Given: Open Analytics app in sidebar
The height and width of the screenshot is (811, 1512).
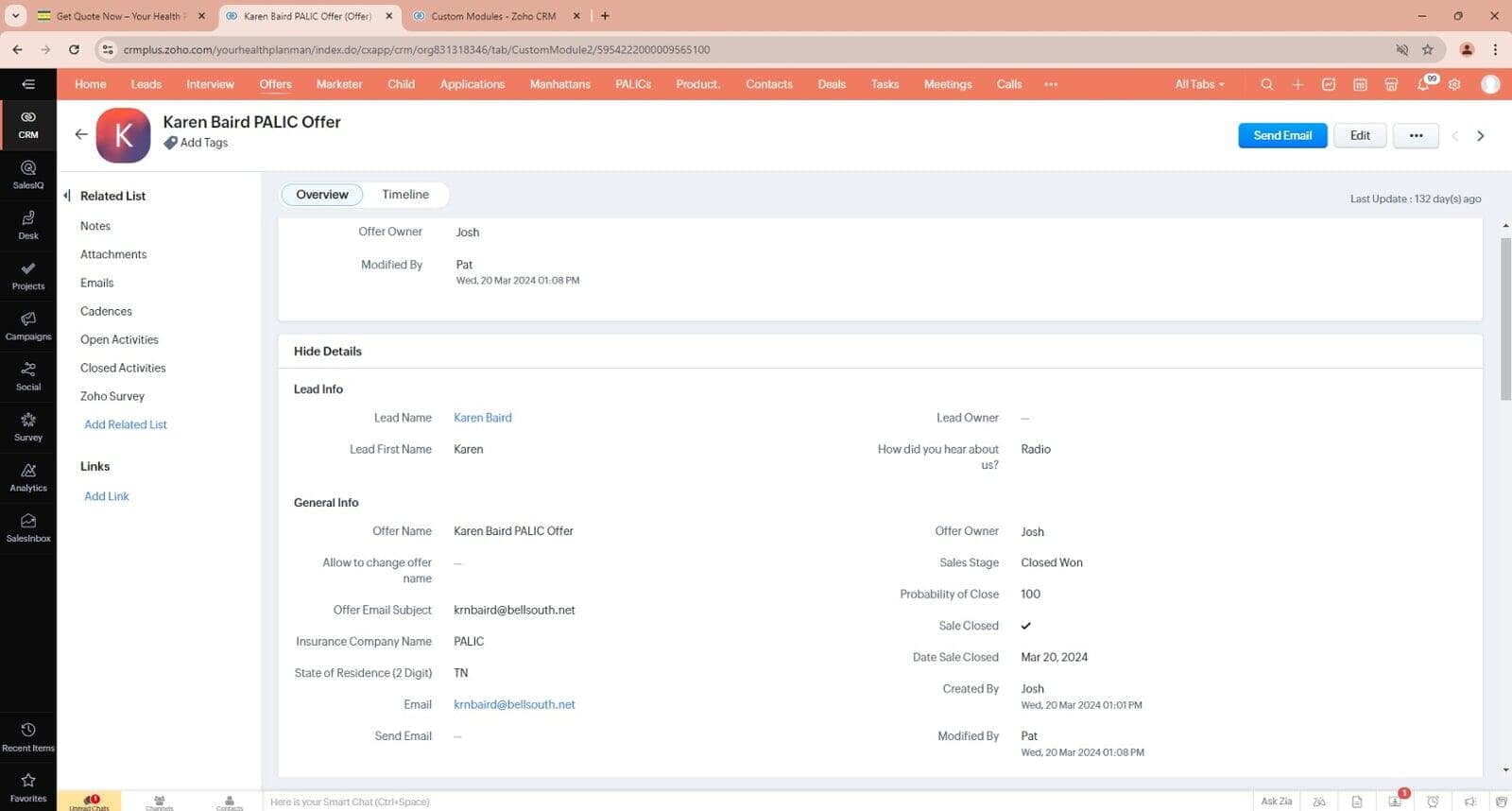Looking at the screenshot, I should click(28, 477).
